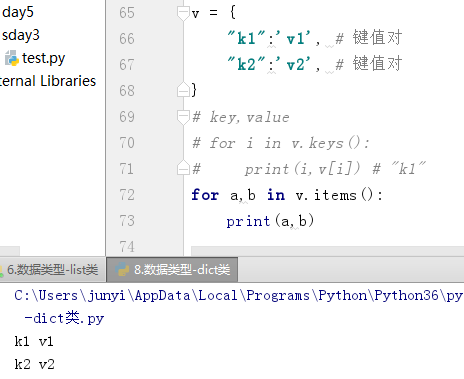This screenshot has width=464, height=379.
Task: Collapse the dict block at line 65
Action: click(x=183, y=13)
